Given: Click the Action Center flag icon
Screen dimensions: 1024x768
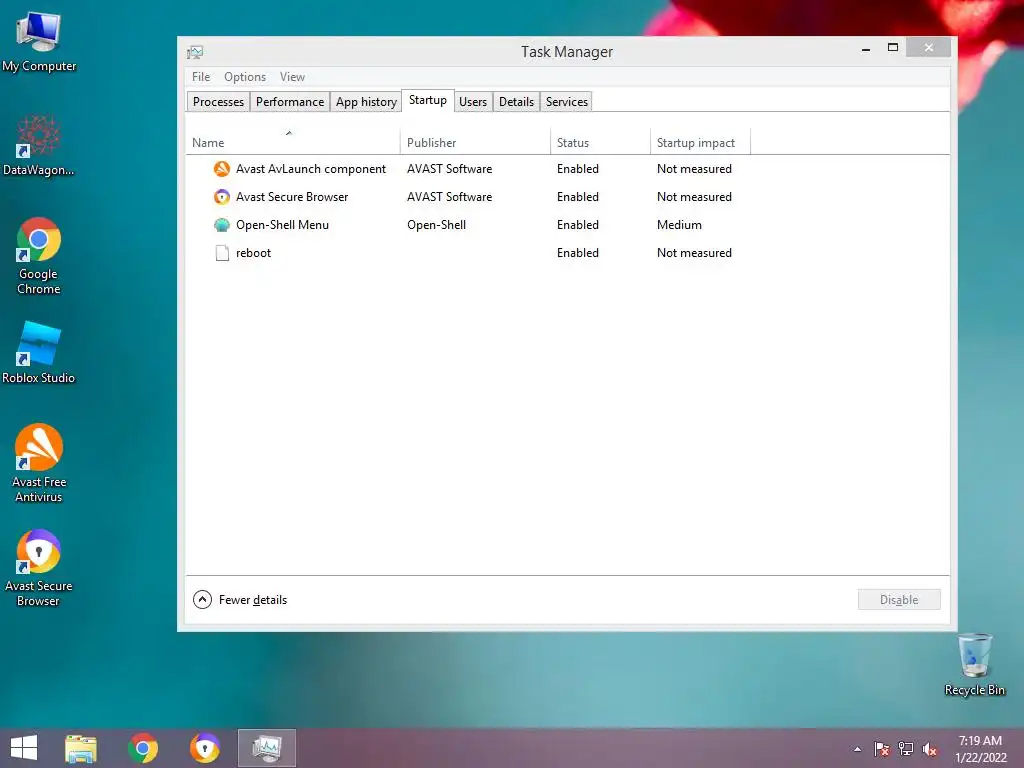Looking at the screenshot, I should 882,749.
